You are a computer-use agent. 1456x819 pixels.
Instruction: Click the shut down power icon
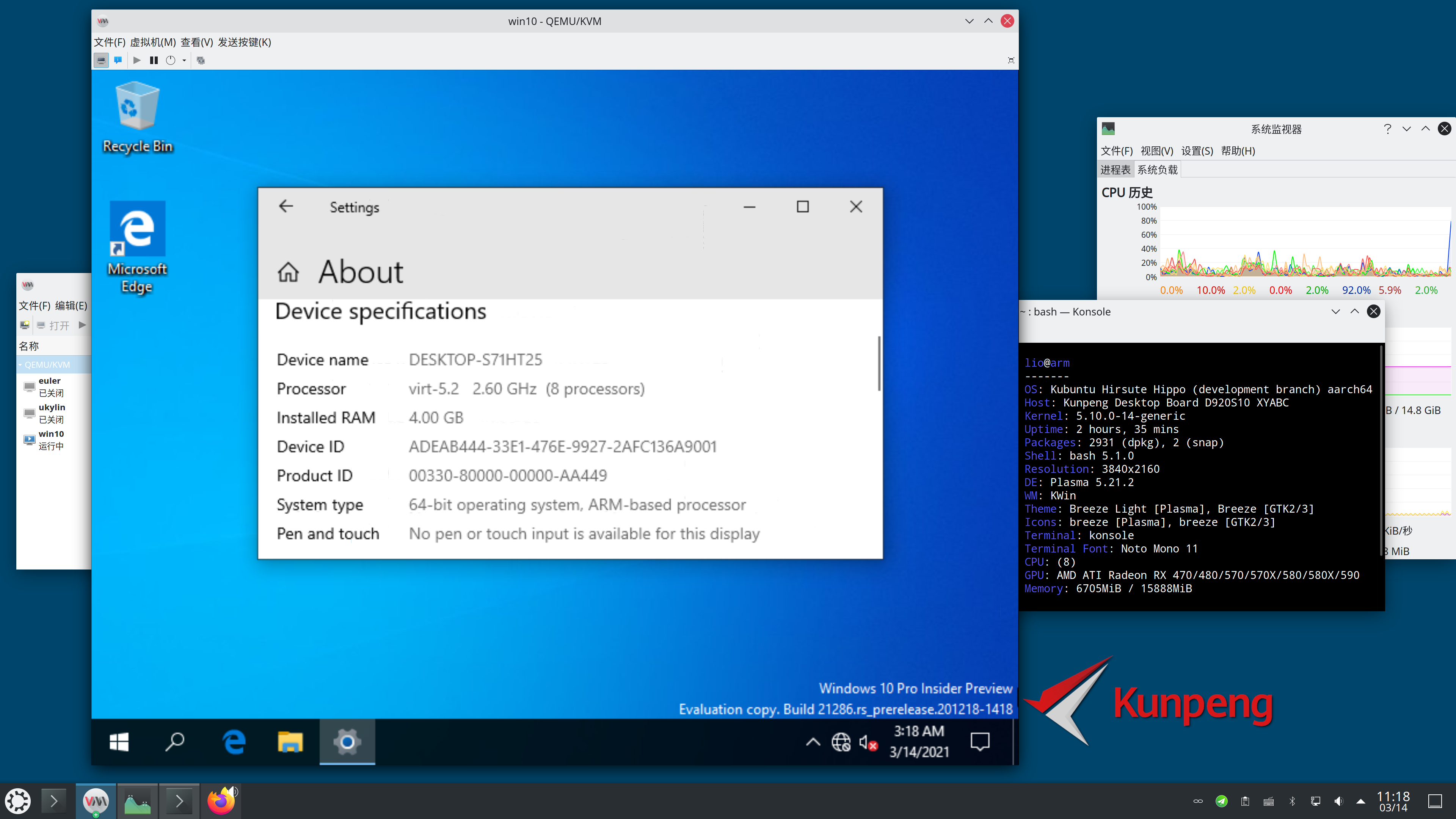click(x=171, y=60)
